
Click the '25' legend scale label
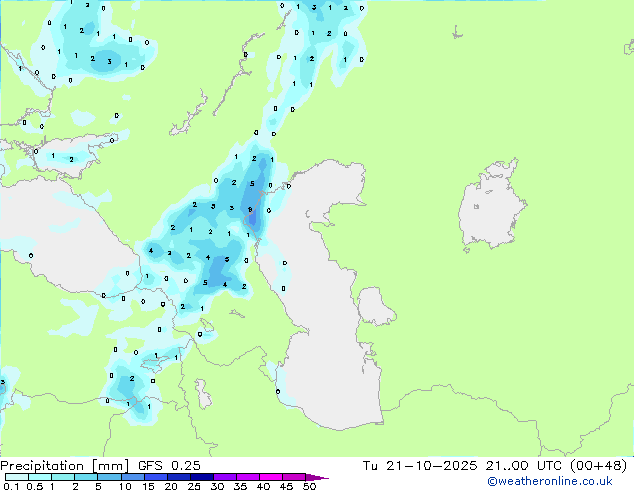pos(194,486)
